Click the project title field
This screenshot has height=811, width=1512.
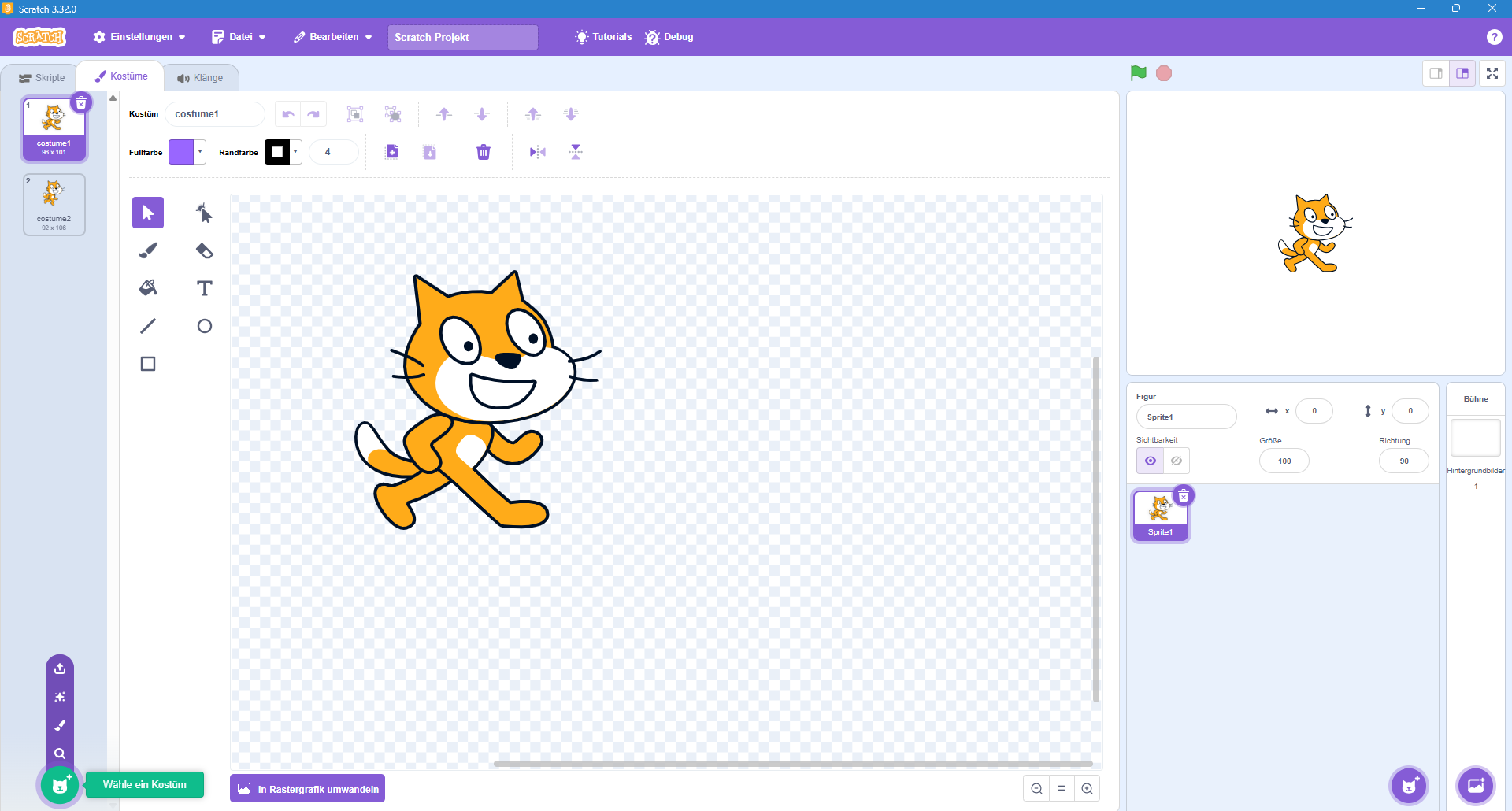pos(463,37)
